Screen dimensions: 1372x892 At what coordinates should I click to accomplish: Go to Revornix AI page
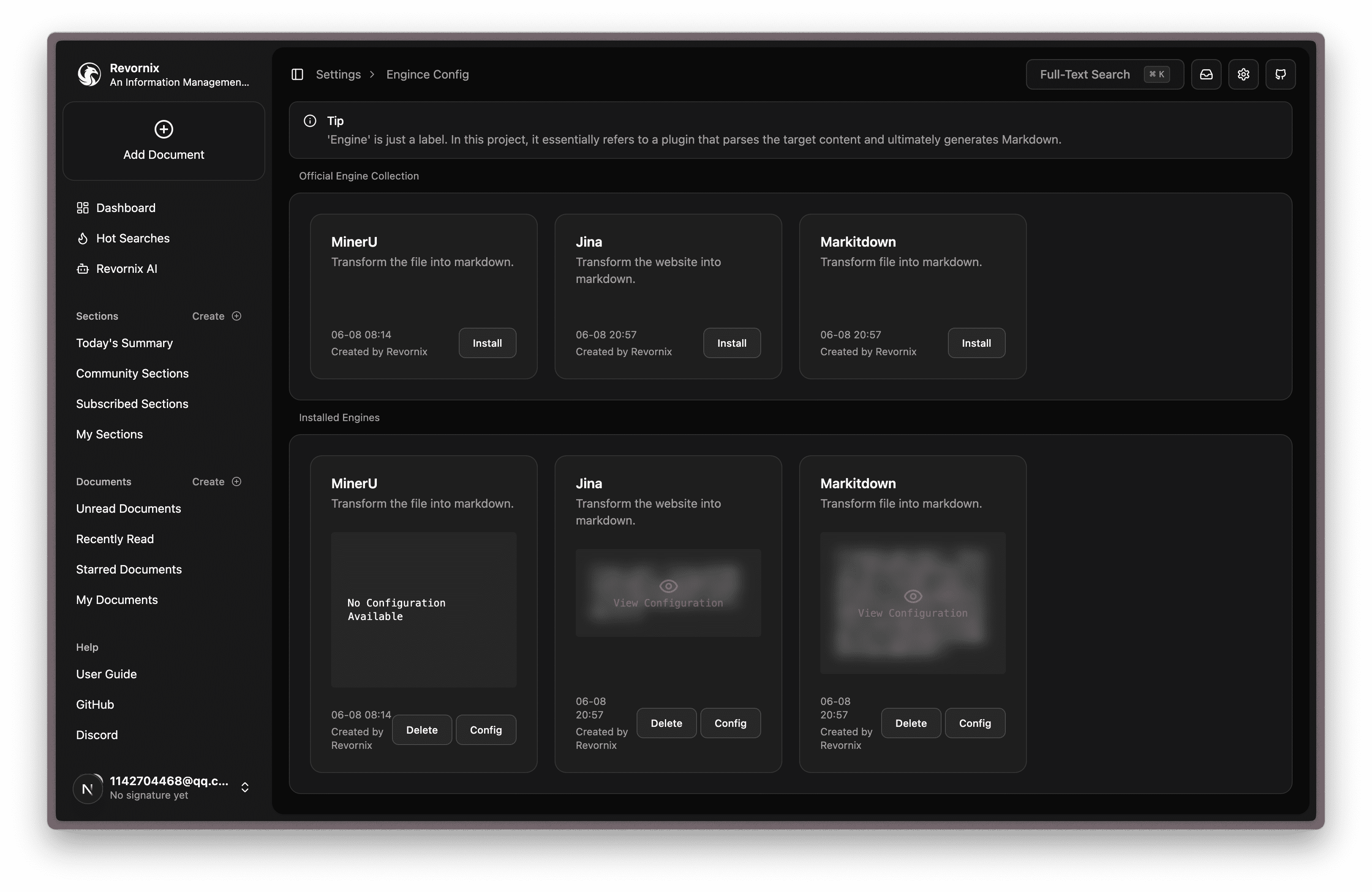coord(126,269)
